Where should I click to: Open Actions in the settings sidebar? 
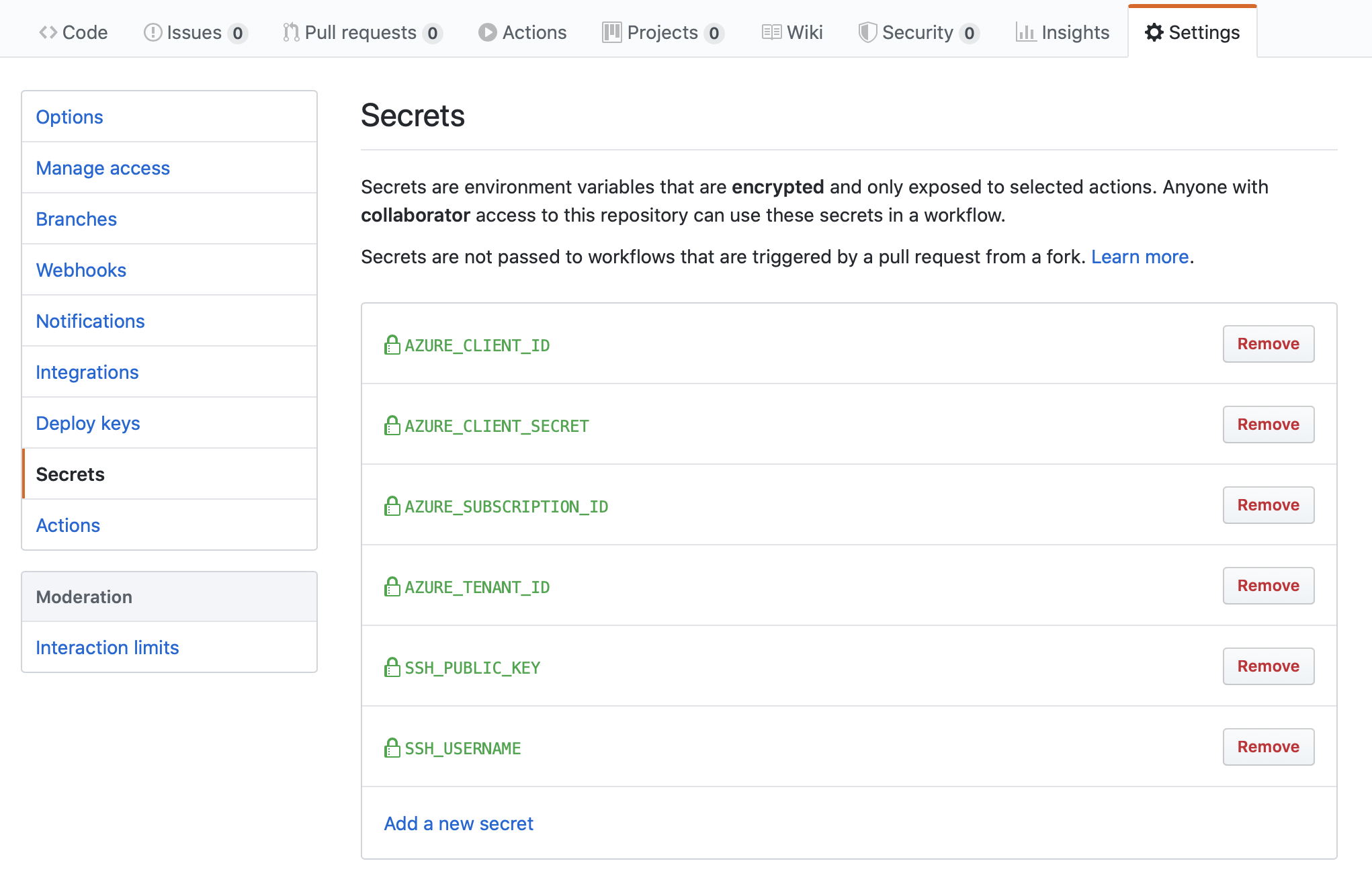[x=169, y=525]
